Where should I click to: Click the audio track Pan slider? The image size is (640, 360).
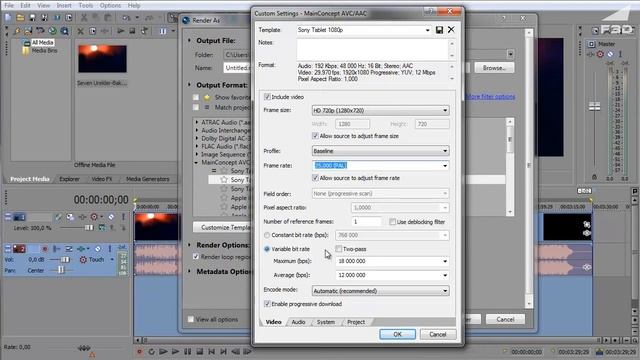click(x=60, y=270)
